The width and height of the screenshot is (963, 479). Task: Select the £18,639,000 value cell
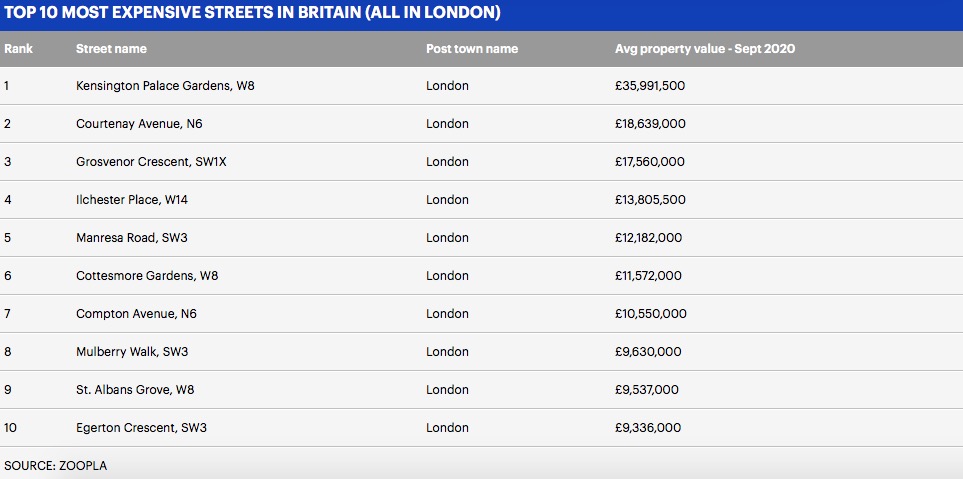pyautogui.click(x=650, y=124)
